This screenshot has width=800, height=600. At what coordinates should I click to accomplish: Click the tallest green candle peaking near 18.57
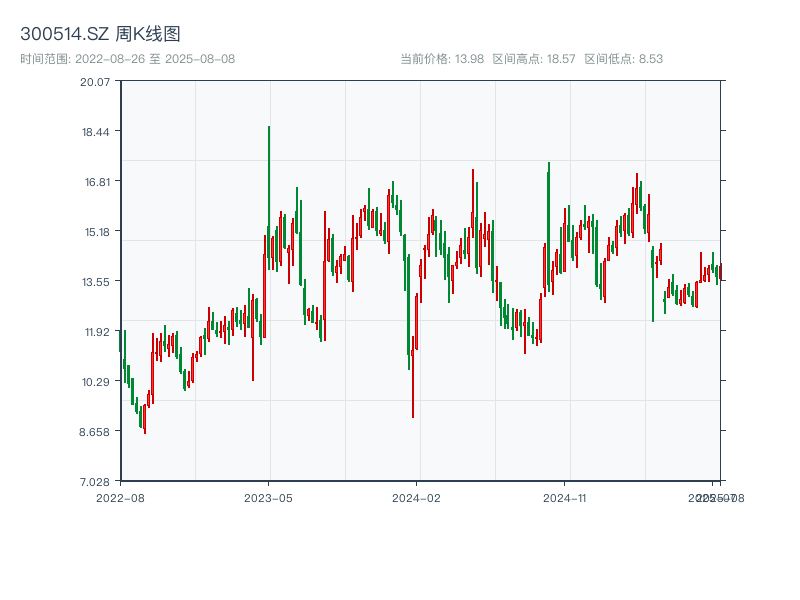(269, 198)
